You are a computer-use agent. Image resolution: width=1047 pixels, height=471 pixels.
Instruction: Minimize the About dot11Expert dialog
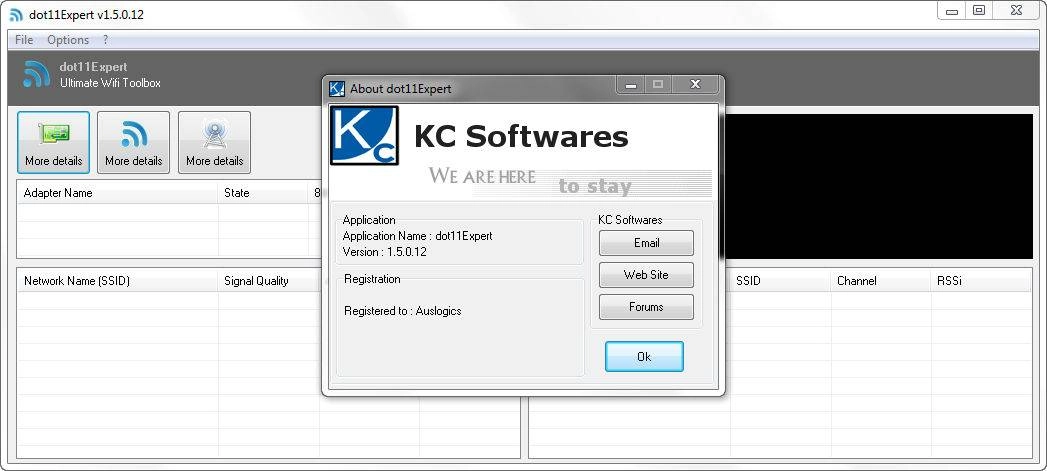pos(631,84)
